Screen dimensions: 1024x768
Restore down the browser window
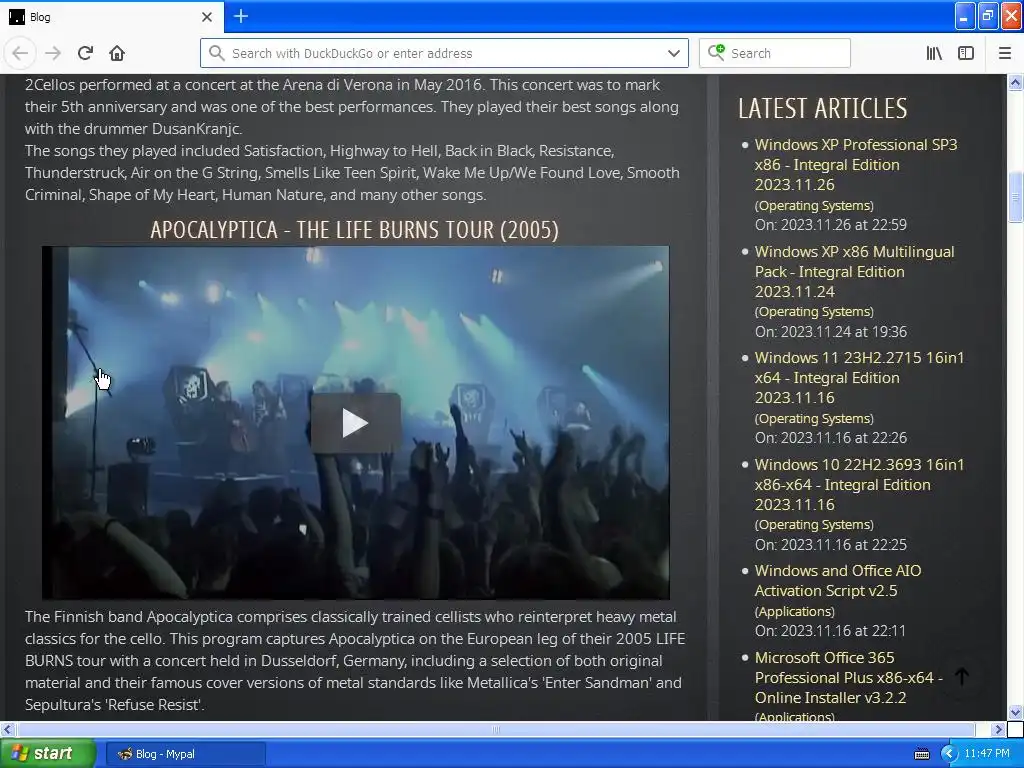point(988,16)
